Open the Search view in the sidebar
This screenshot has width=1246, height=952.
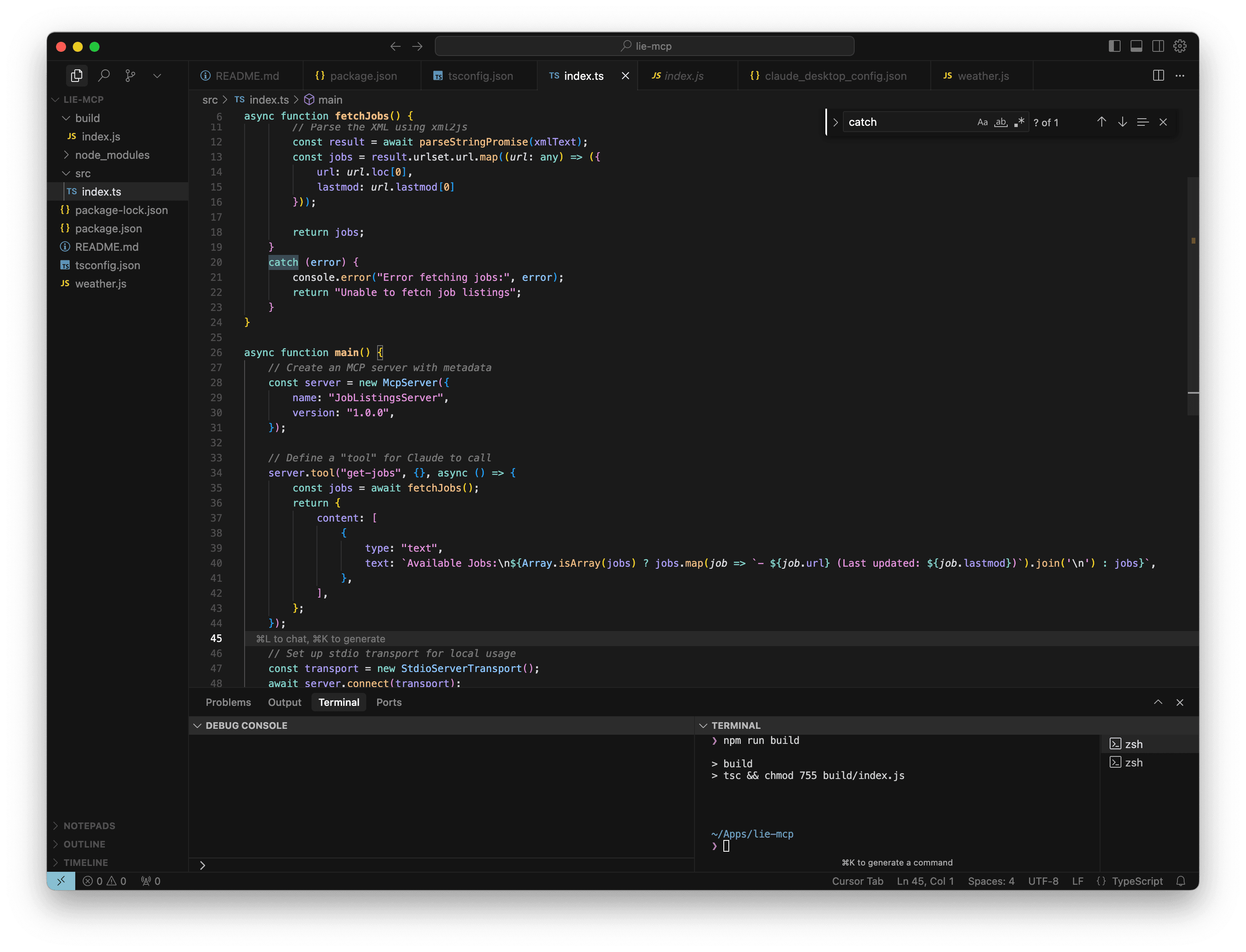[104, 75]
